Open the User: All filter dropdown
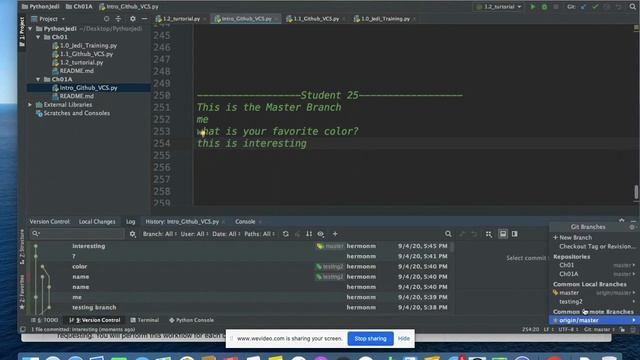This screenshot has height=360, width=640. tap(194, 234)
